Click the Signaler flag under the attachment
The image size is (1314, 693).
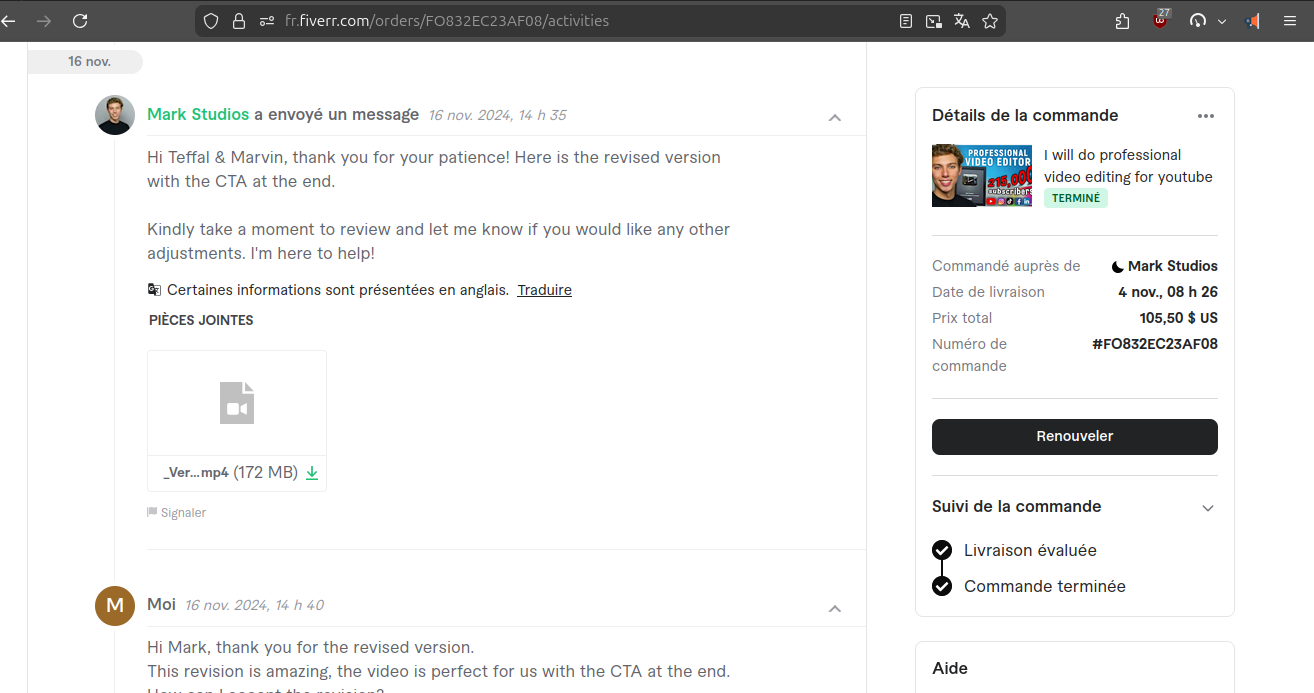click(177, 513)
